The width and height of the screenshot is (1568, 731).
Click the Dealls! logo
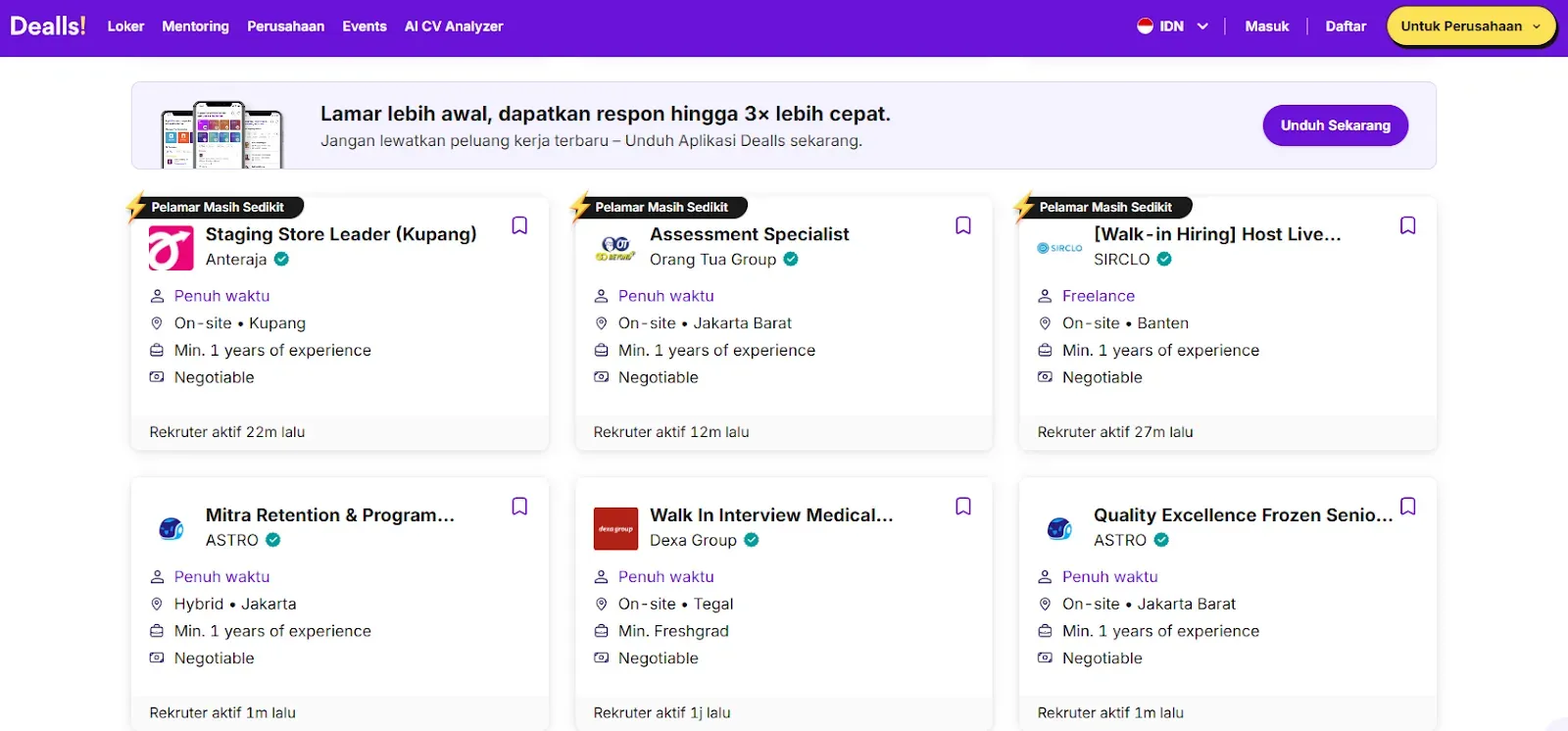pyautogui.click(x=48, y=26)
